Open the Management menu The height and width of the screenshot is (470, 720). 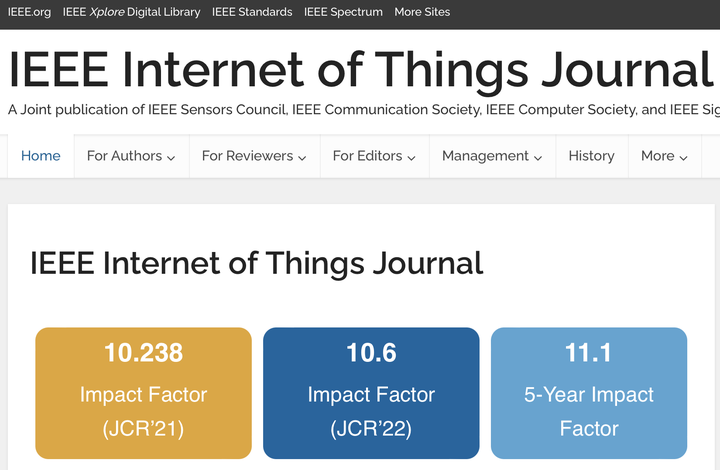click(485, 156)
